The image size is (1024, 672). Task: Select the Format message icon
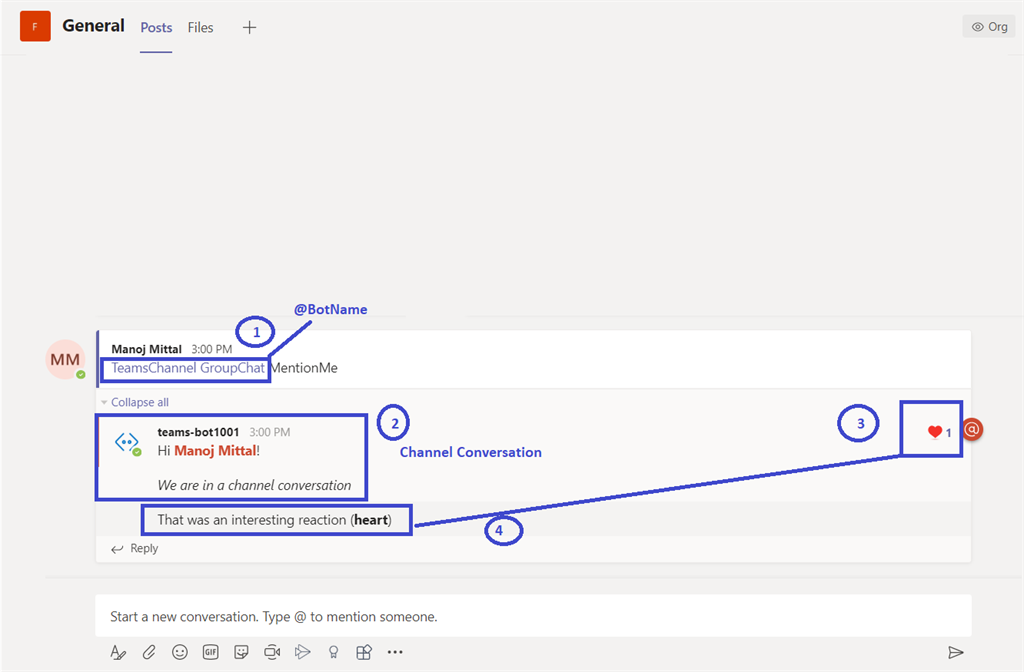pos(119,652)
